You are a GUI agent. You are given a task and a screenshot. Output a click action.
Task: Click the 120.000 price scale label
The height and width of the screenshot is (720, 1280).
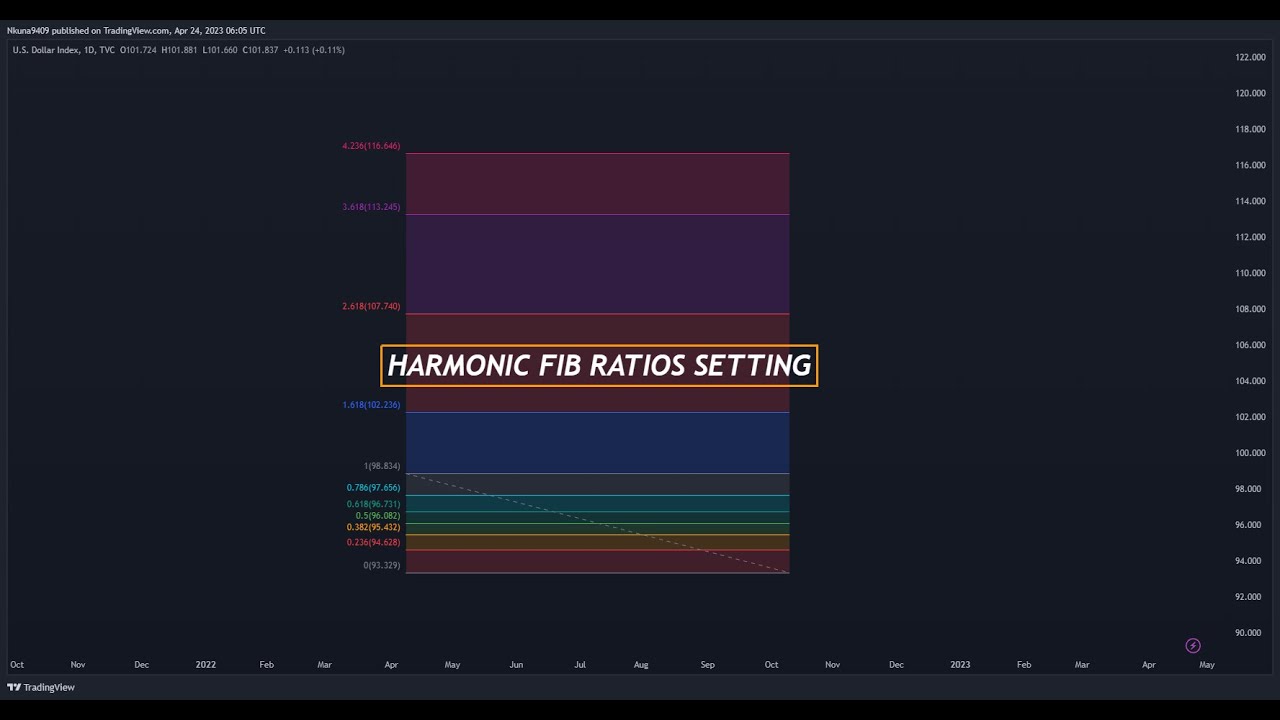click(1250, 93)
